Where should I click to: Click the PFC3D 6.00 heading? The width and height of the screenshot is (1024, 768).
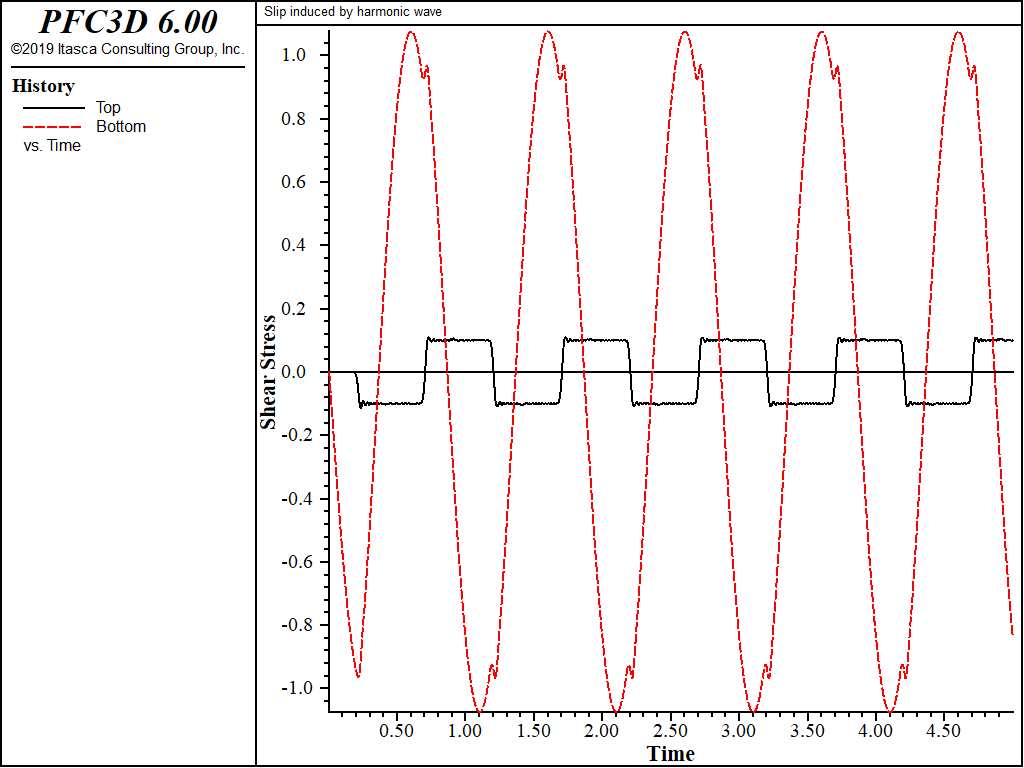(128, 22)
